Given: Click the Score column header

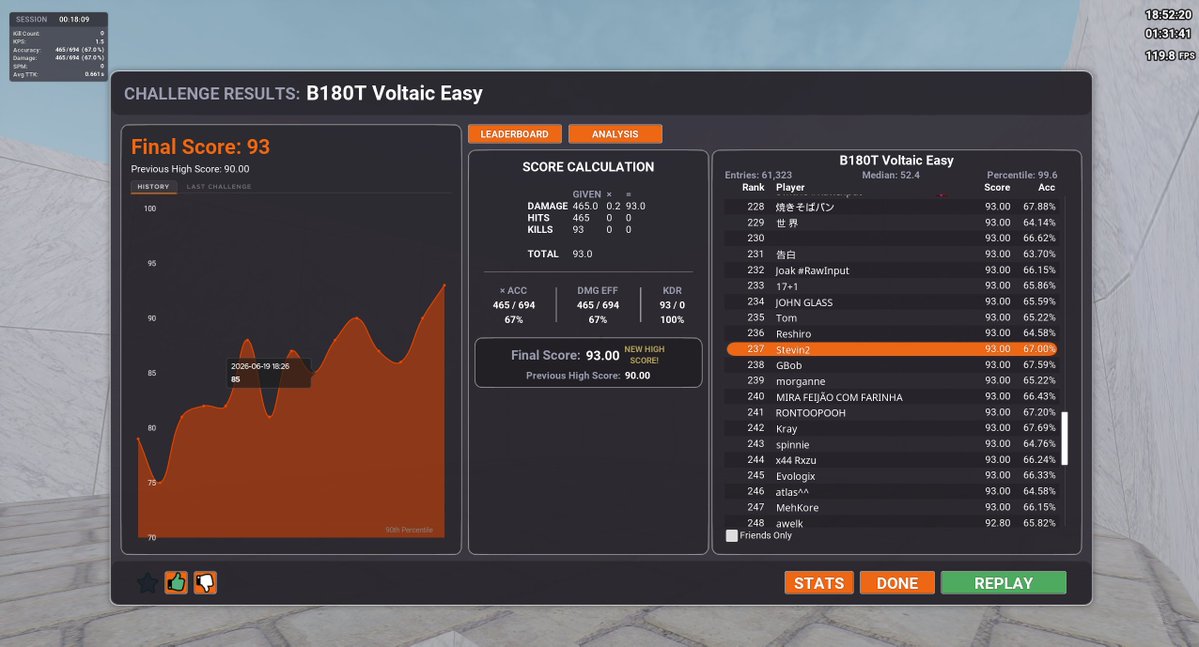Looking at the screenshot, I should point(997,187).
